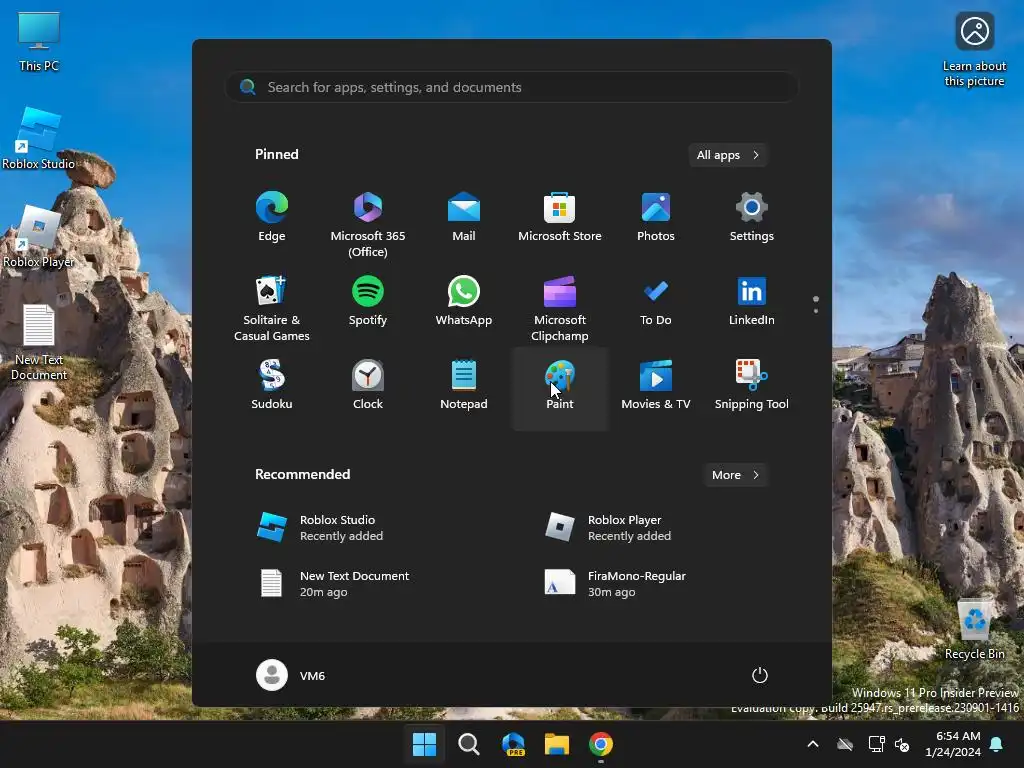Launch Spotify

[x=368, y=301]
